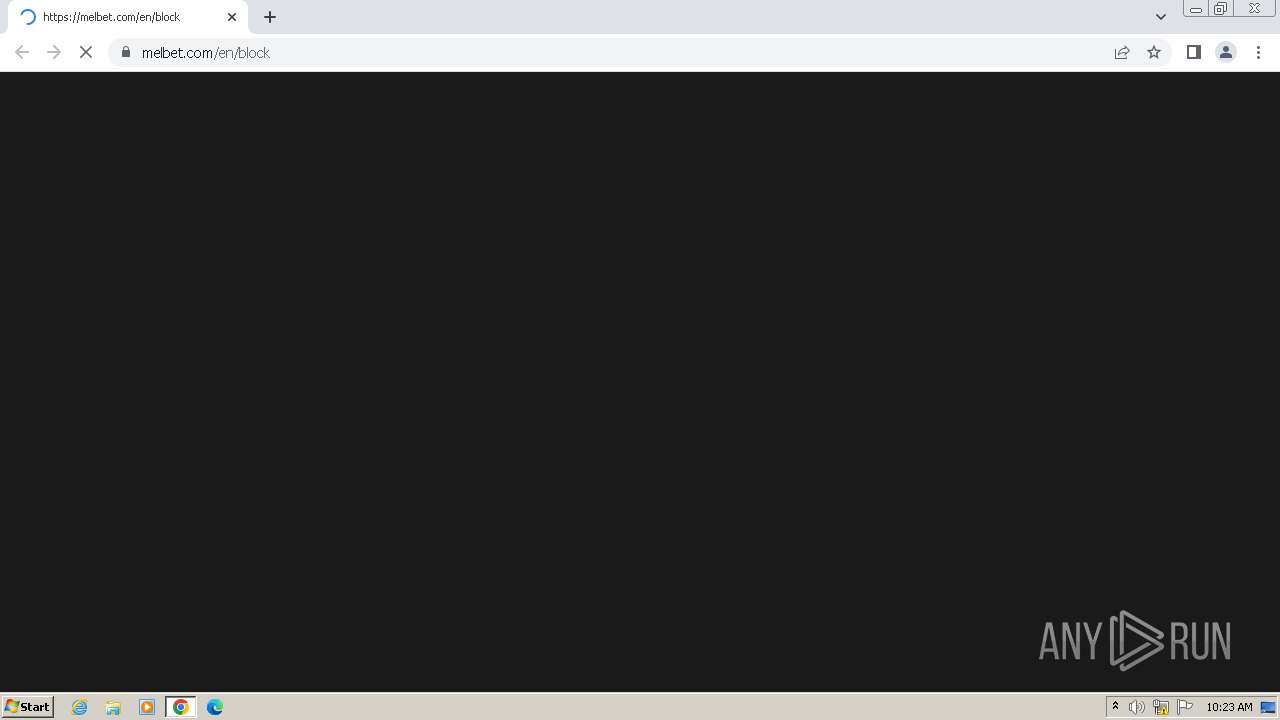Screen dimensions: 1280x720
Task: Select the melbet.com/en/block tab
Action: 127,17
